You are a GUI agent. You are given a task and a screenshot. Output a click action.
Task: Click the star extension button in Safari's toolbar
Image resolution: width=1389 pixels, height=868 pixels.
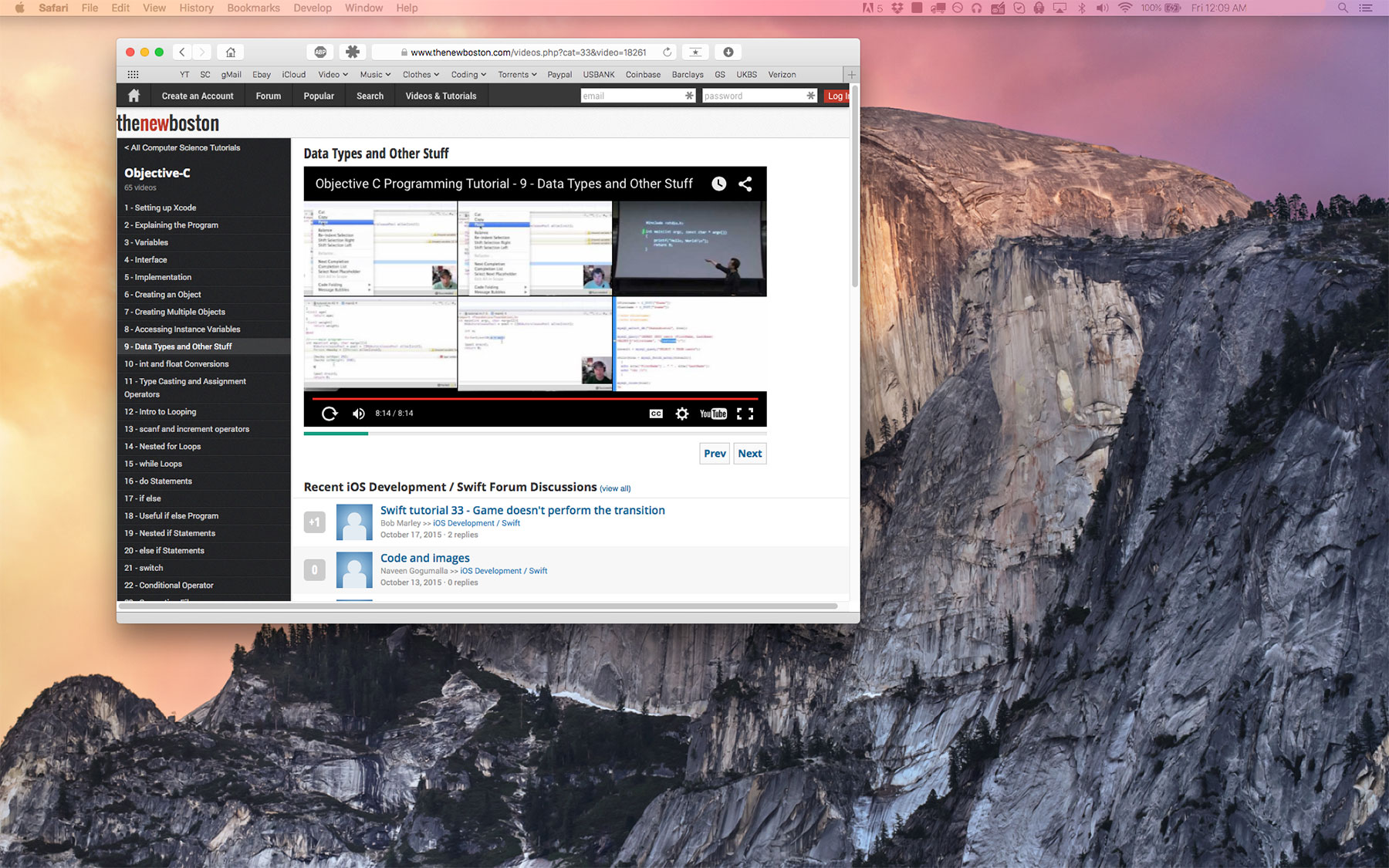tap(695, 52)
